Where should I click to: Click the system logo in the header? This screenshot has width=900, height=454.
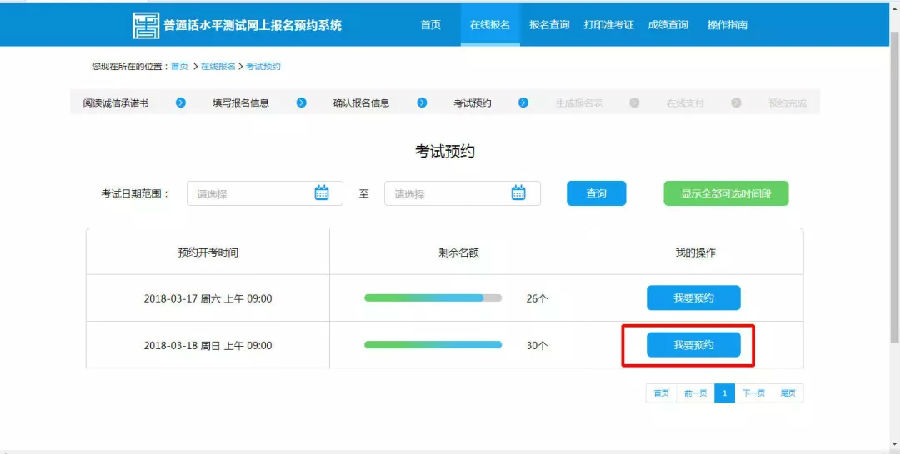coord(146,25)
